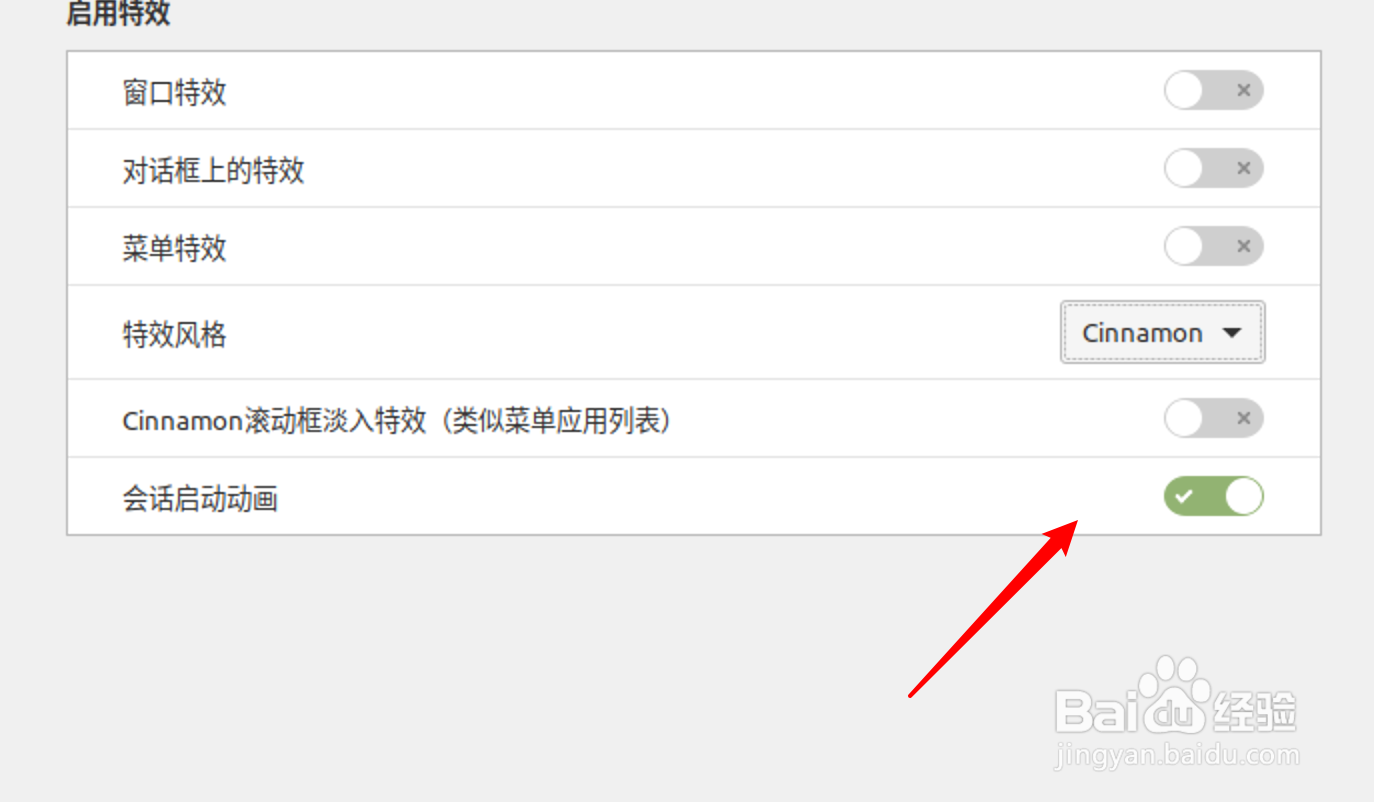Click the x mark on 菜单特效 switch
The height and width of the screenshot is (802, 1374).
(1243, 247)
